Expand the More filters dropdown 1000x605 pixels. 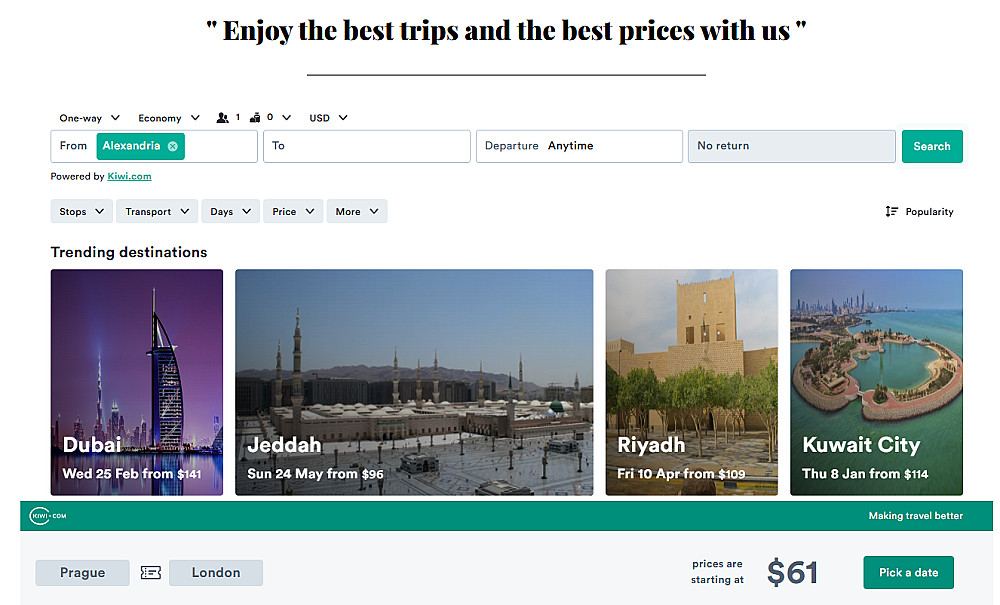357,212
